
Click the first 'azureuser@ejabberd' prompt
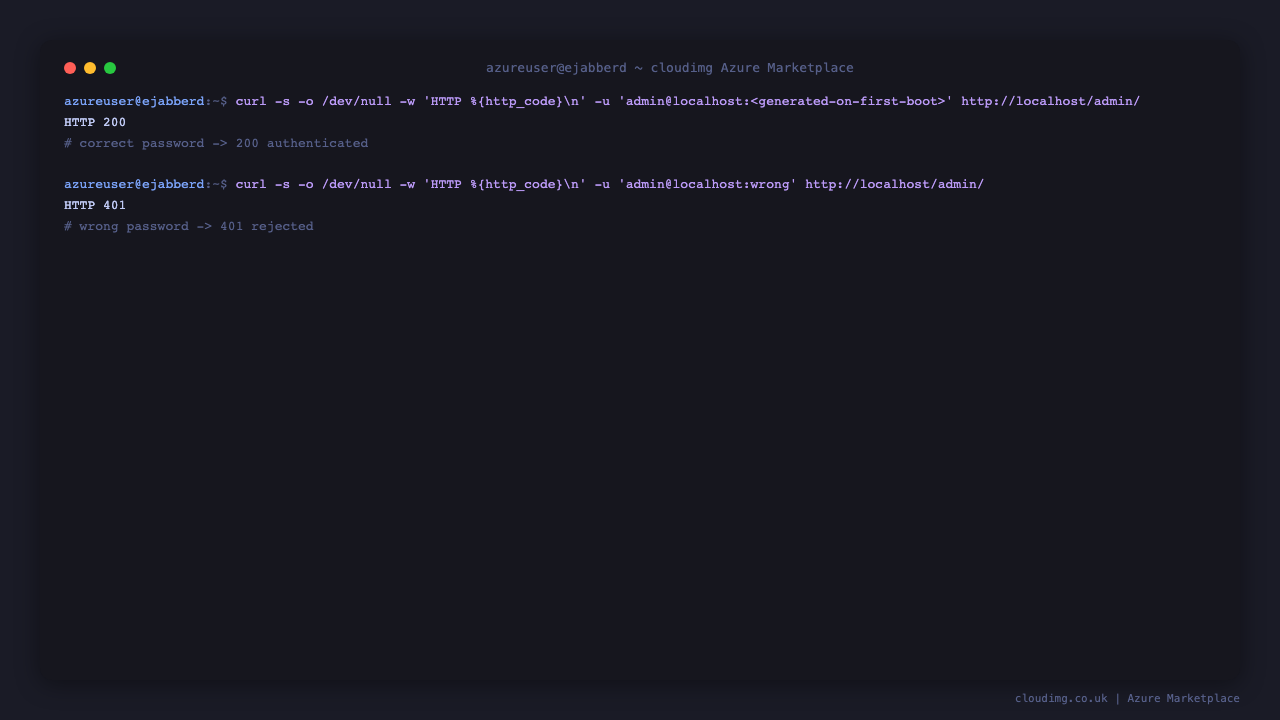[x=134, y=101]
